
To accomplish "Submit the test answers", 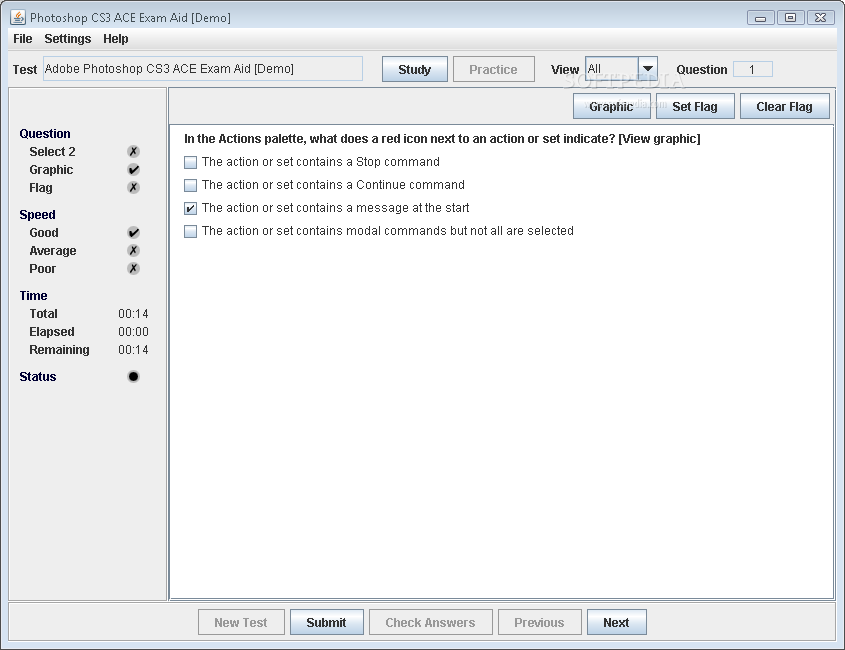I will [327, 623].
